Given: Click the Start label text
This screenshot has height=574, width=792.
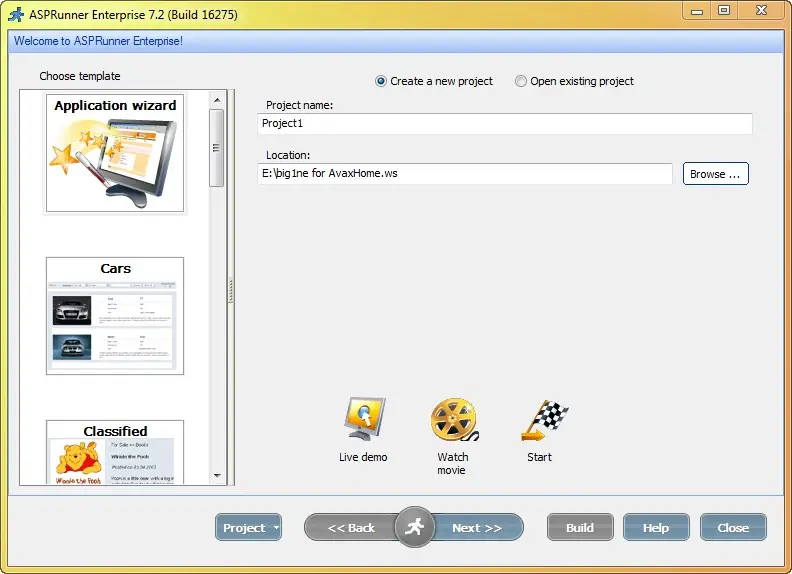Looking at the screenshot, I should click(539, 457).
